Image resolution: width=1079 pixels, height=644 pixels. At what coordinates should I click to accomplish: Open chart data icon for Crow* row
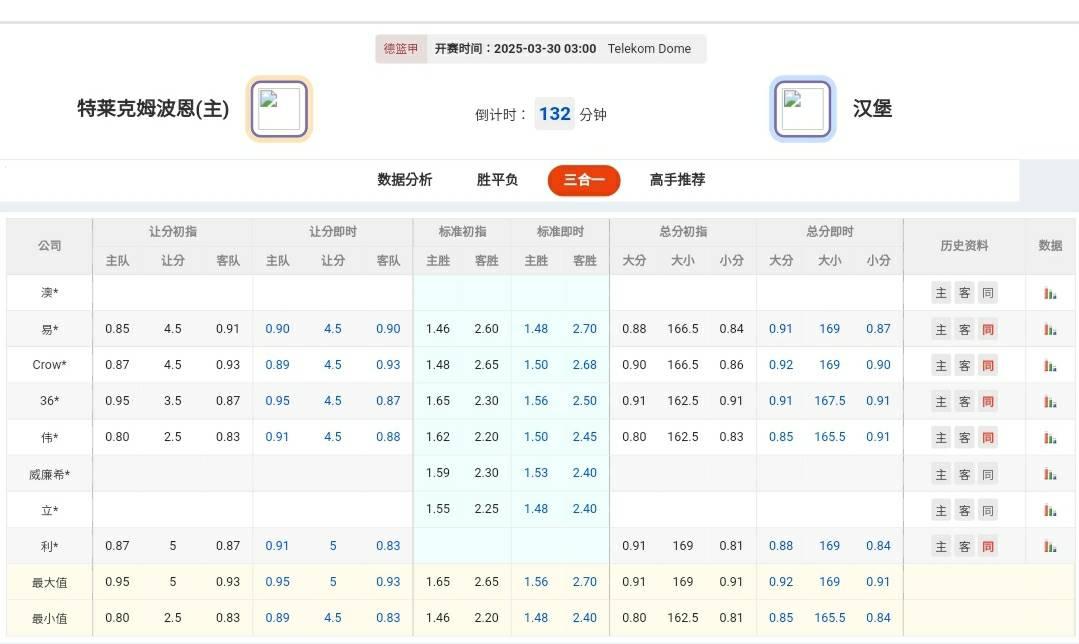[x=1050, y=365]
